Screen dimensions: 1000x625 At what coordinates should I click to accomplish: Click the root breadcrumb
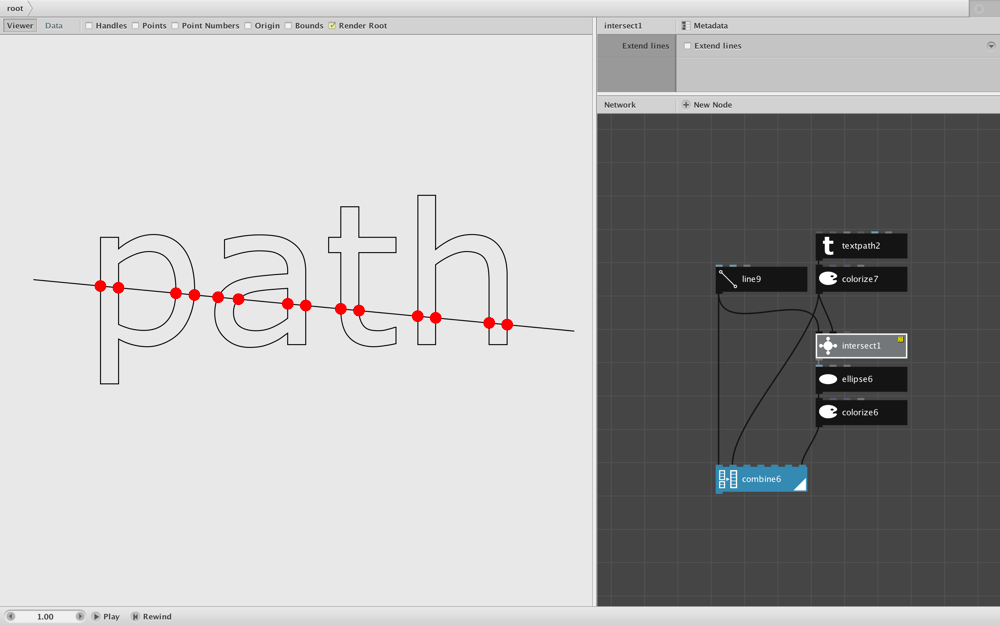click(15, 8)
